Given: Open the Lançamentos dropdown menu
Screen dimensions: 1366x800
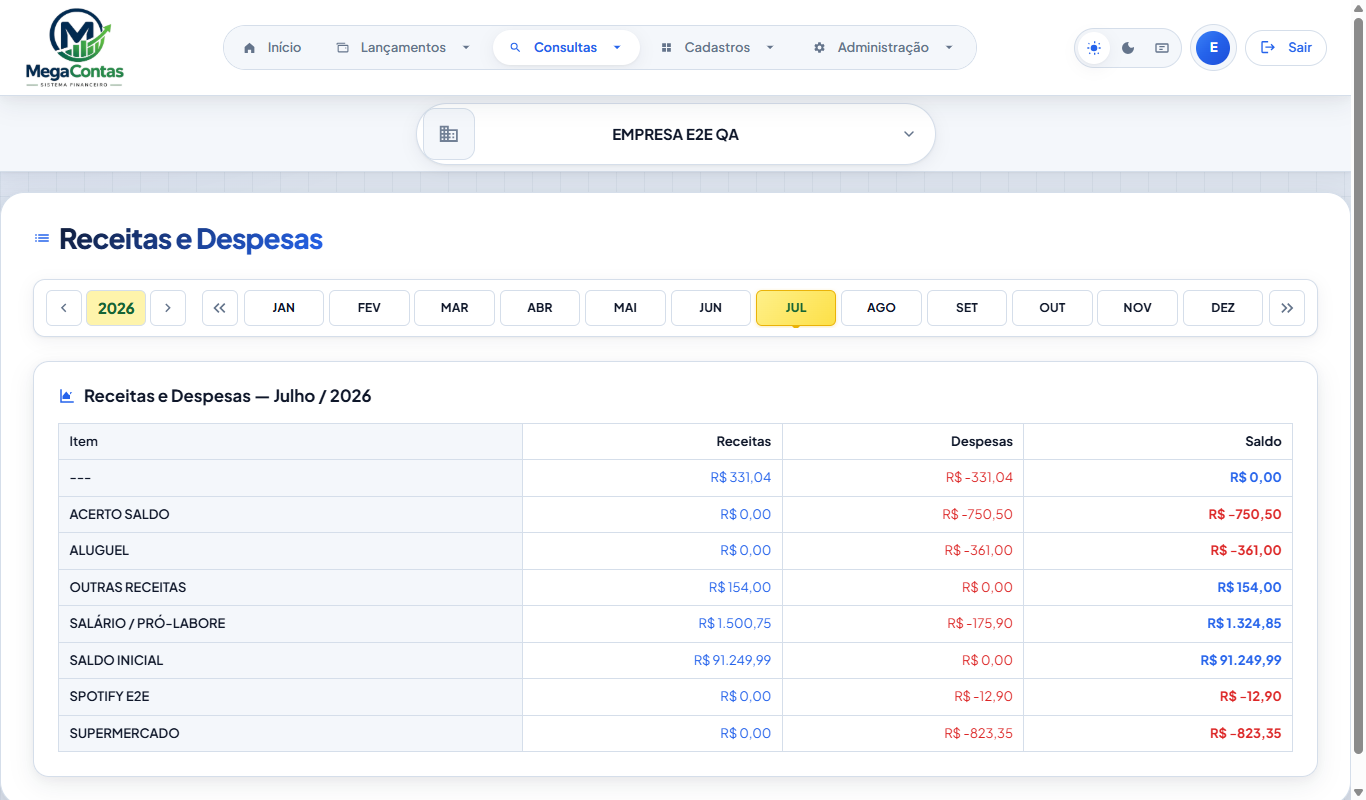Looking at the screenshot, I should pos(403,48).
